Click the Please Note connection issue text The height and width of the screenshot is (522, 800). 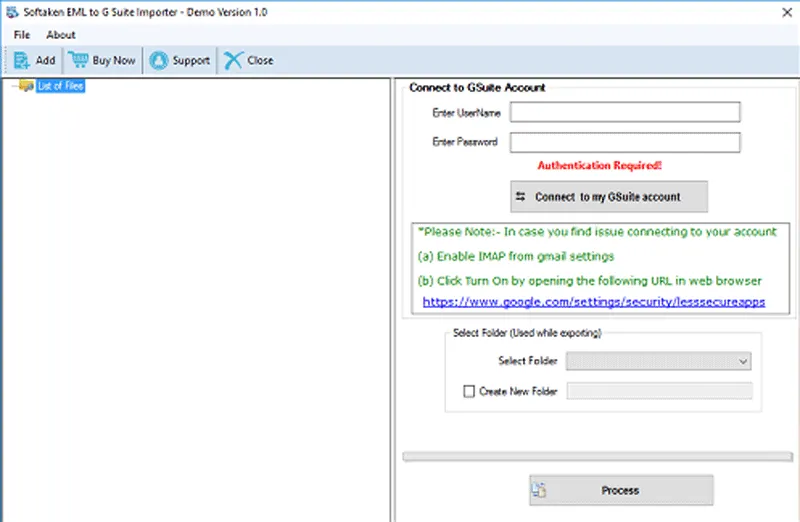click(x=597, y=232)
